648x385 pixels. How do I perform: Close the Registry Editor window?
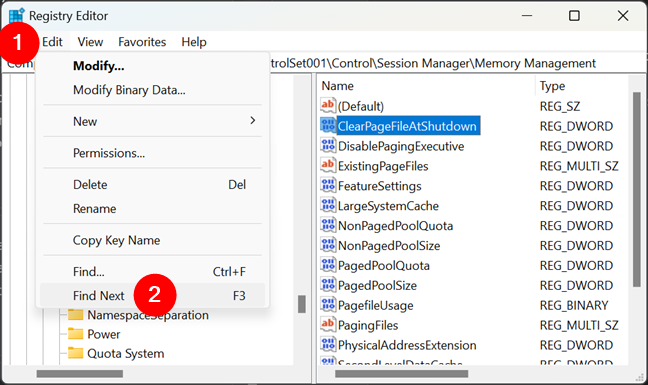[623, 16]
